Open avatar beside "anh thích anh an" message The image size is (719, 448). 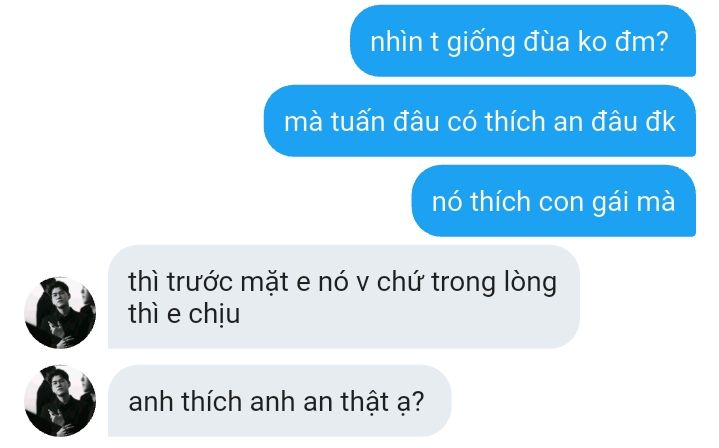click(60, 401)
